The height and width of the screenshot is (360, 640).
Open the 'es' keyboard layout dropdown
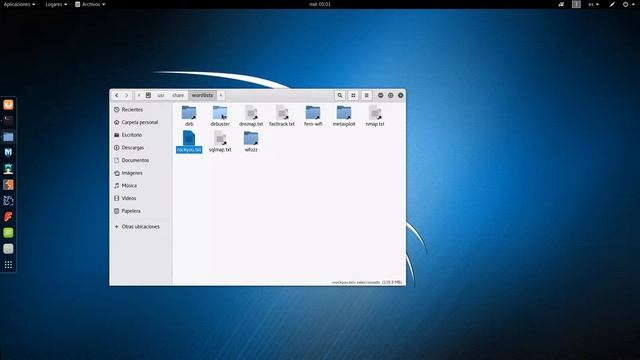[593, 4]
